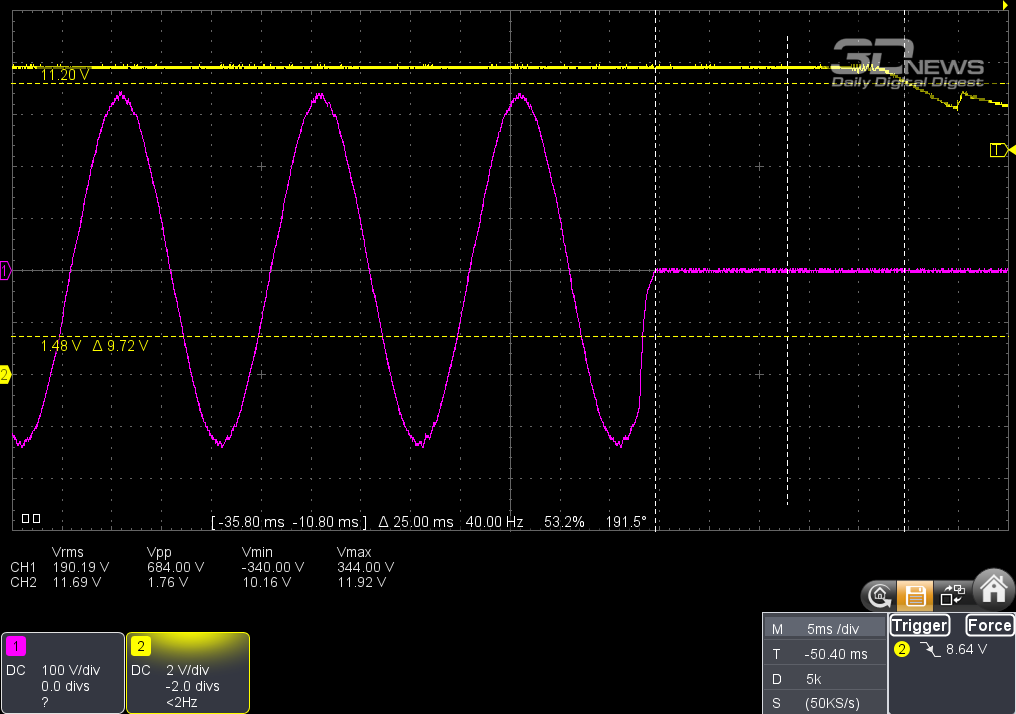Select the yellow channel 2 badge
The width and height of the screenshot is (1016, 714).
pos(141,646)
